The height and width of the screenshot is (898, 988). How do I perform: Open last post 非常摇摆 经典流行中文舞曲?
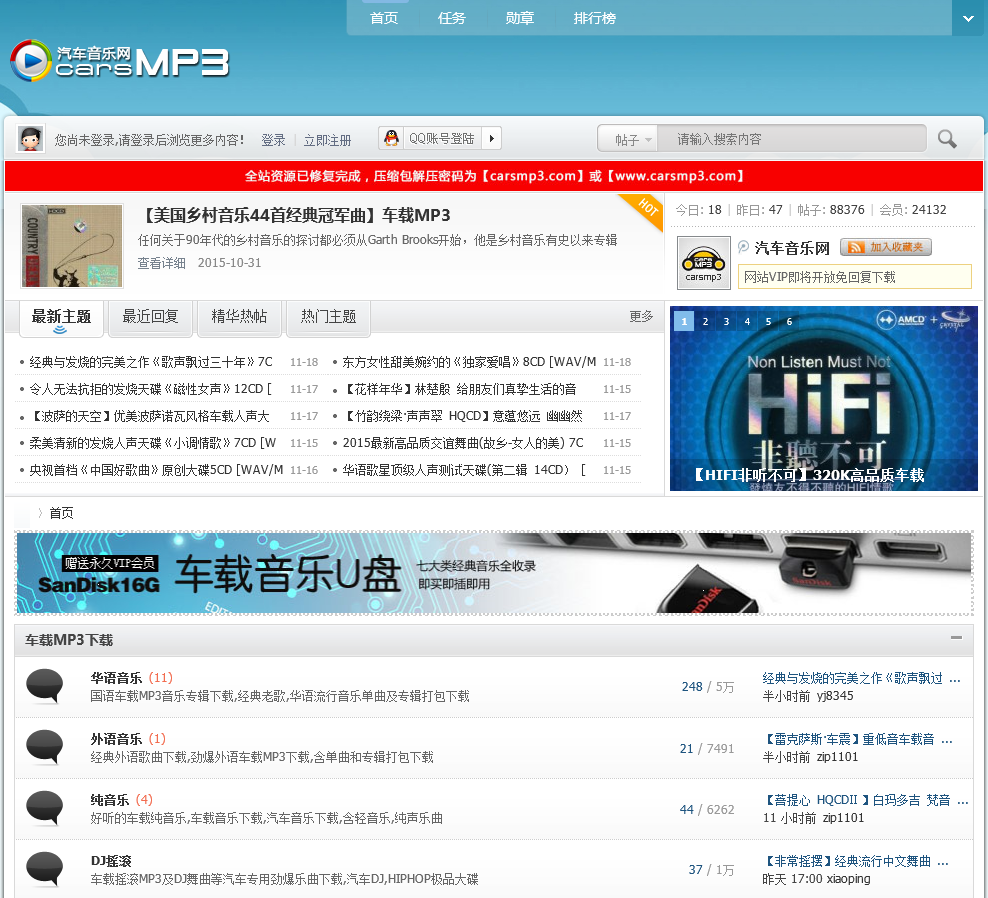coord(855,861)
